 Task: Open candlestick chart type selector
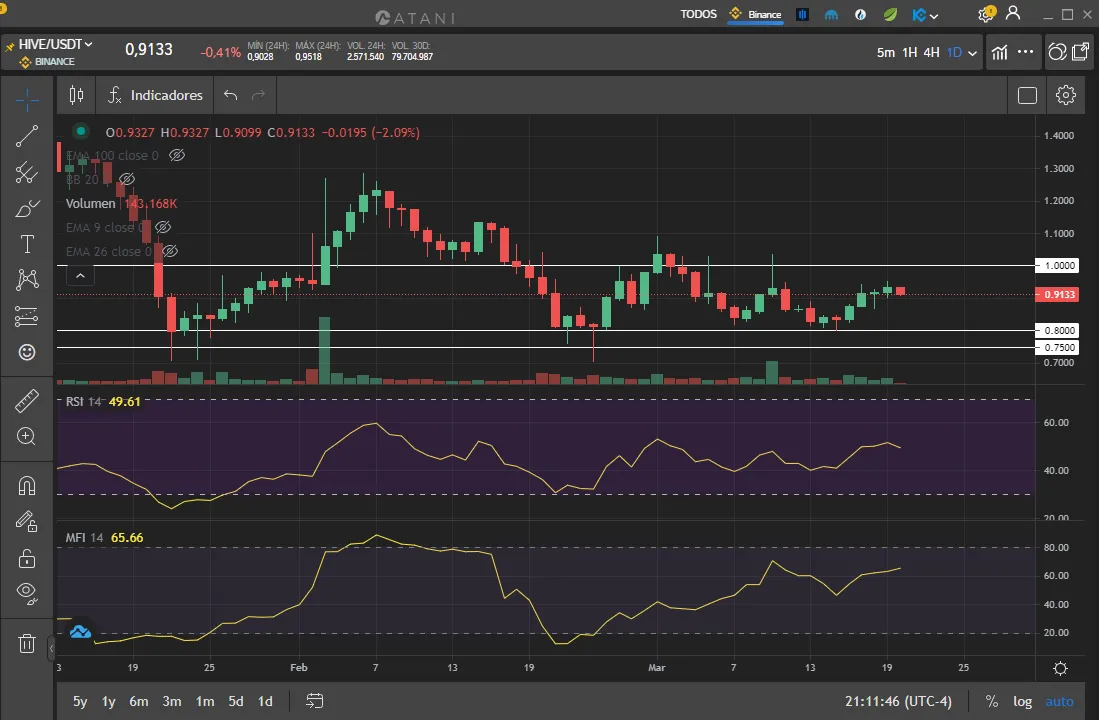point(76,95)
